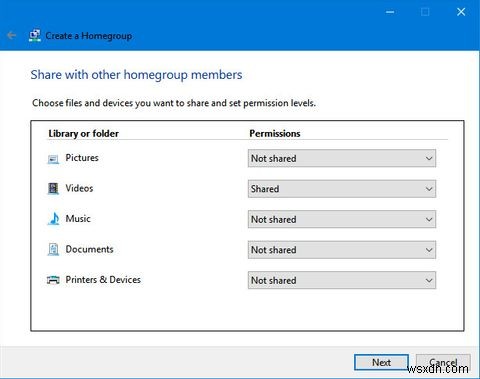Click the Music label
The height and width of the screenshot is (379, 480).
78,219
